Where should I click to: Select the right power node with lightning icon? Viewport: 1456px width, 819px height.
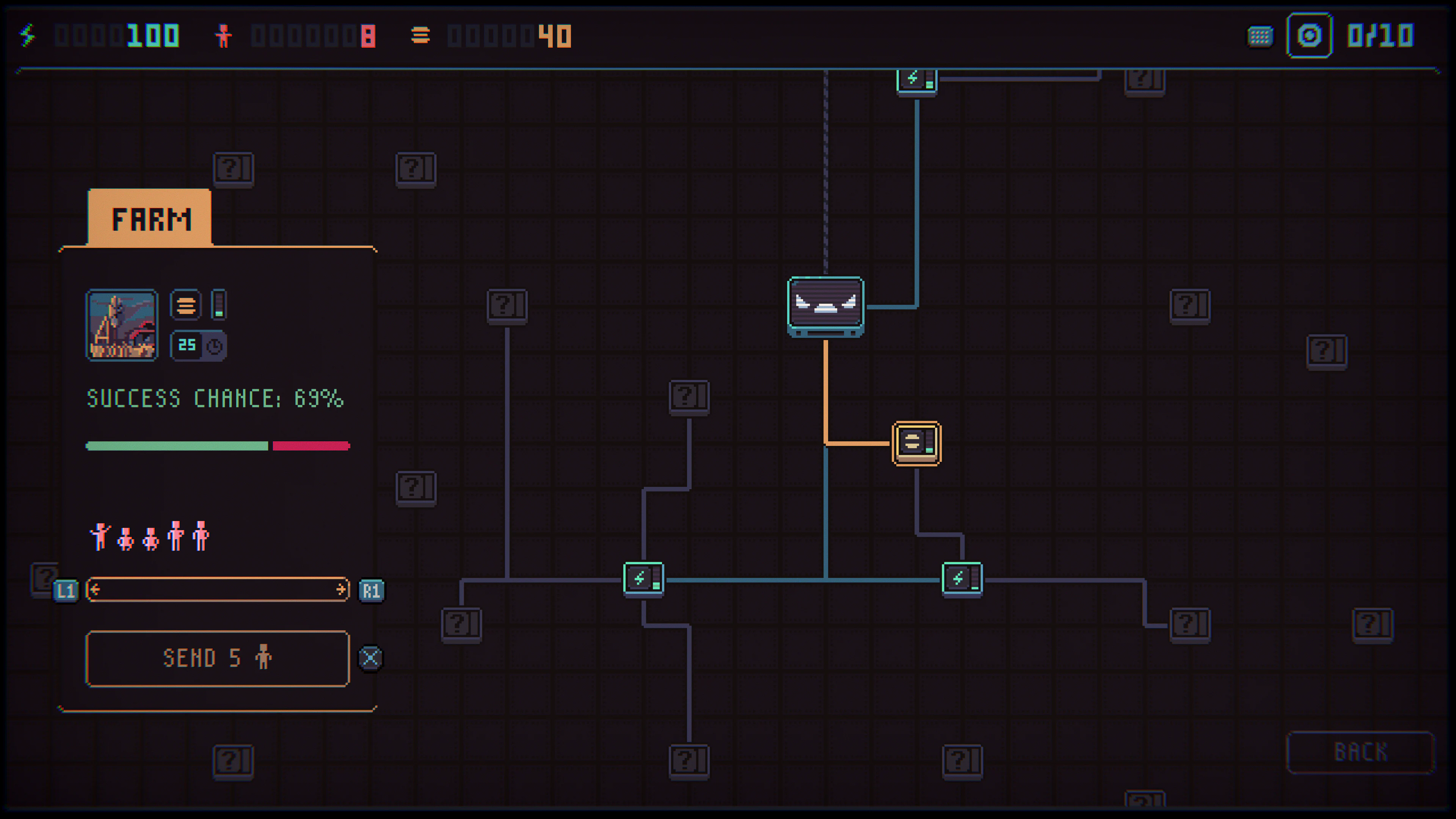[x=963, y=577]
